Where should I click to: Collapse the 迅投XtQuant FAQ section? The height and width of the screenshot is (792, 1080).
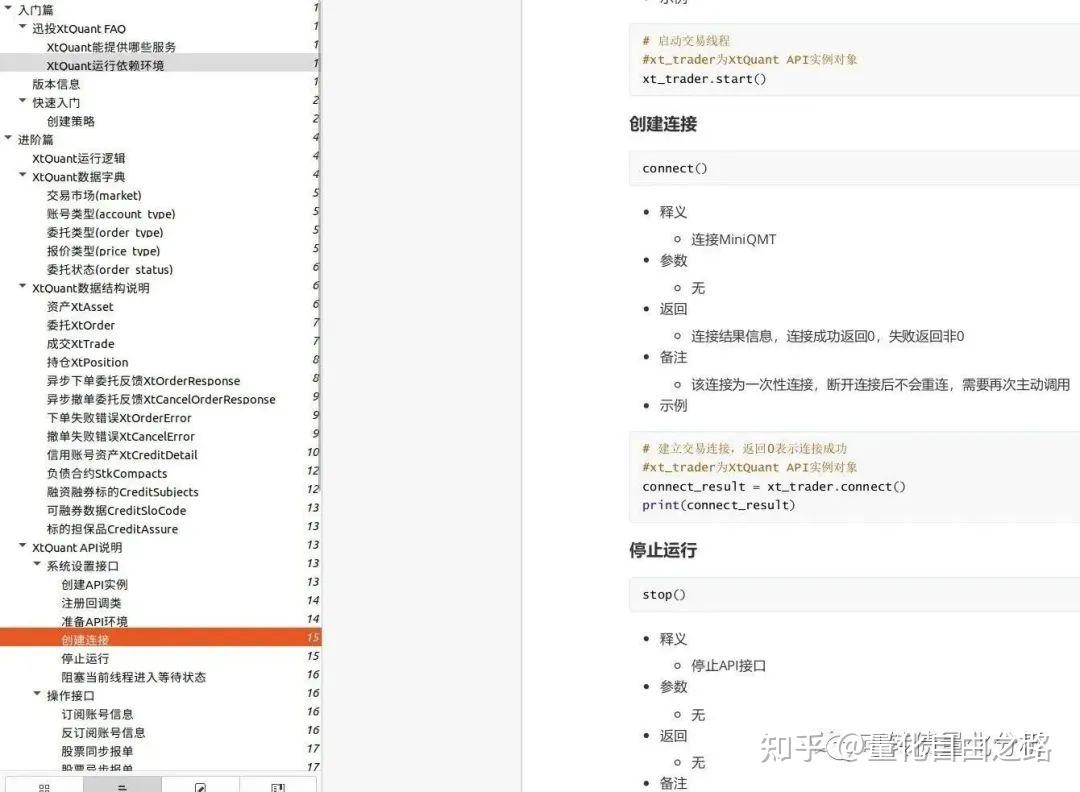pos(22,28)
